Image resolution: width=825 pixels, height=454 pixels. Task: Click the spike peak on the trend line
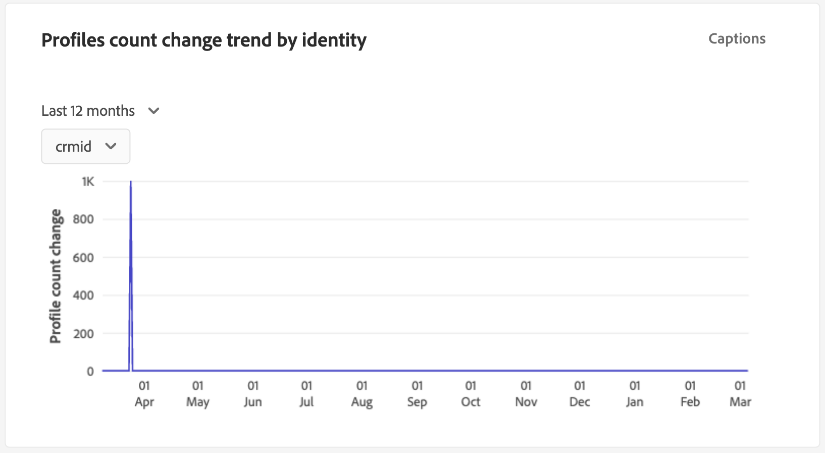coord(131,183)
